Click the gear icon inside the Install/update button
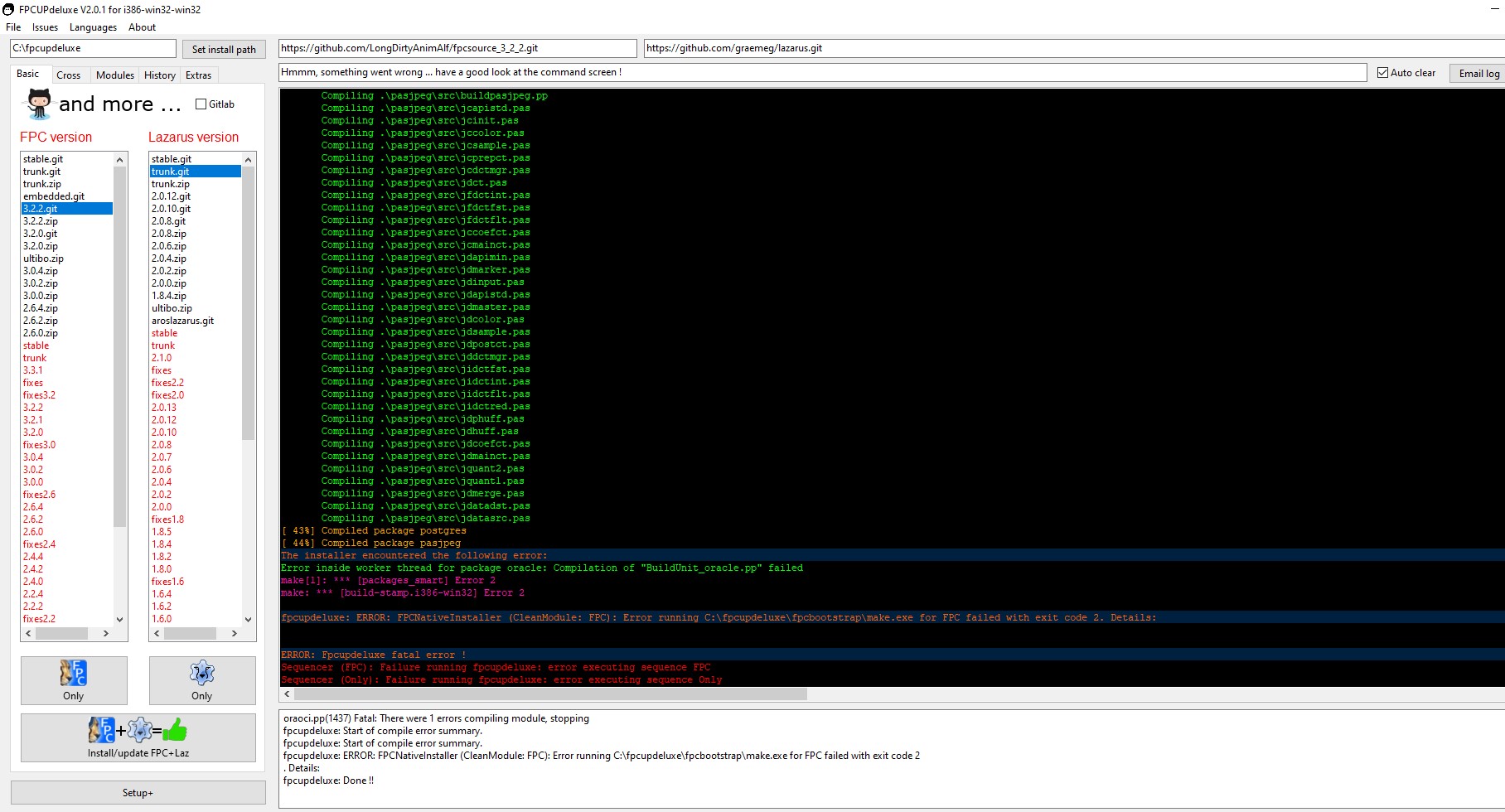Viewport: 1505px width, 812px height. pos(140,731)
